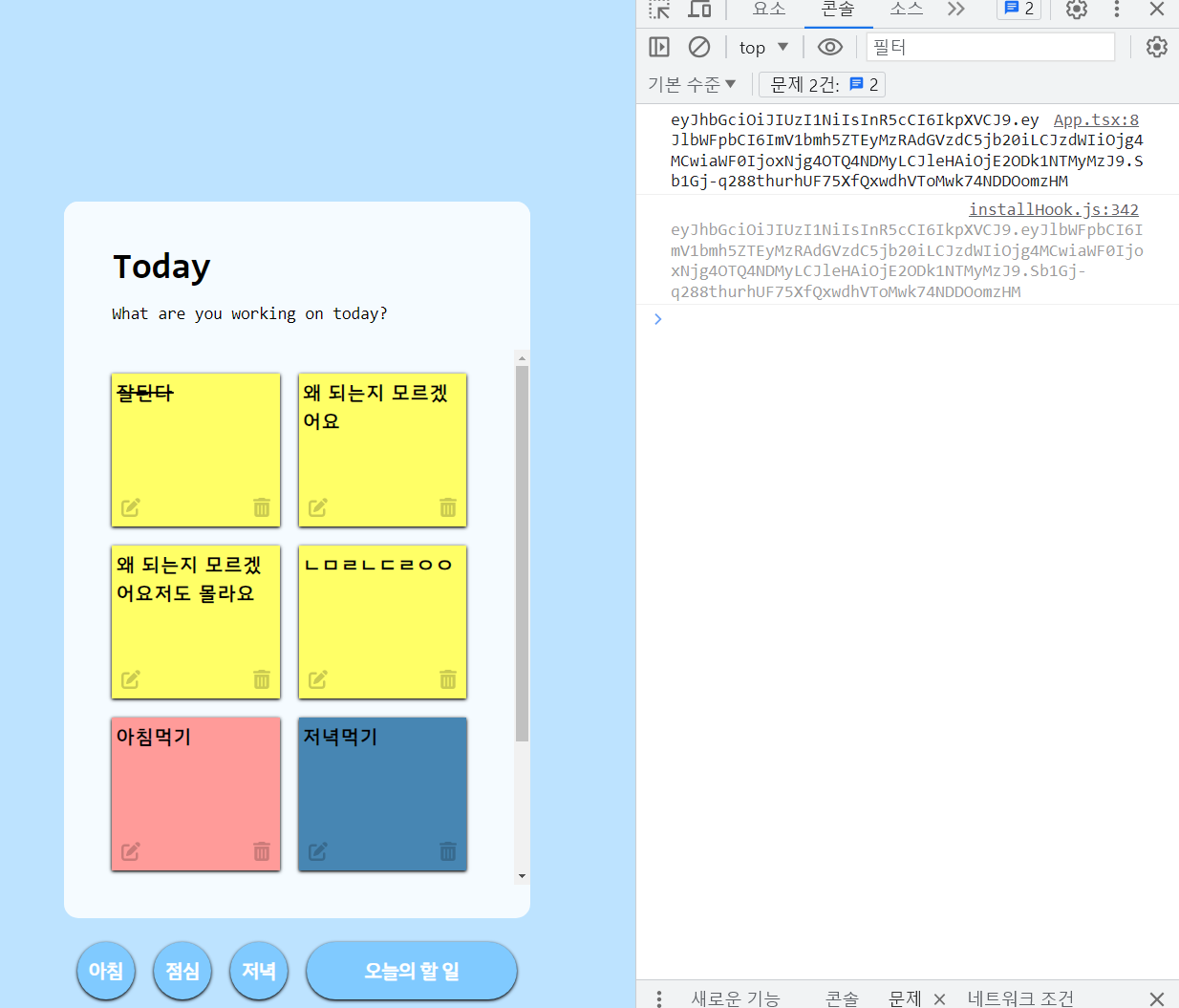
Task: Open the issues counter badge in tab bar
Action: coord(1018,9)
